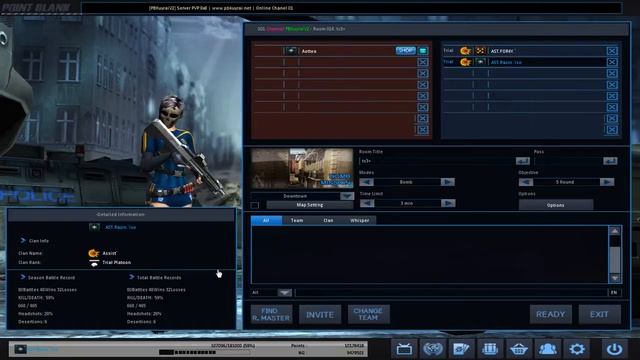
Task: Click the Room Title input field
Action: pyautogui.click(x=437, y=161)
